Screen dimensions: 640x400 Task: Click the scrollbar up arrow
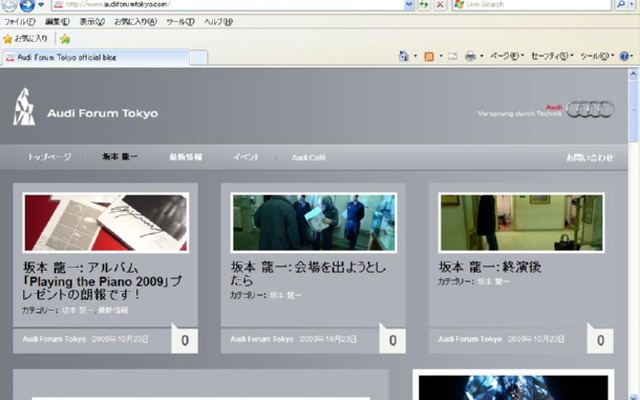[633, 74]
